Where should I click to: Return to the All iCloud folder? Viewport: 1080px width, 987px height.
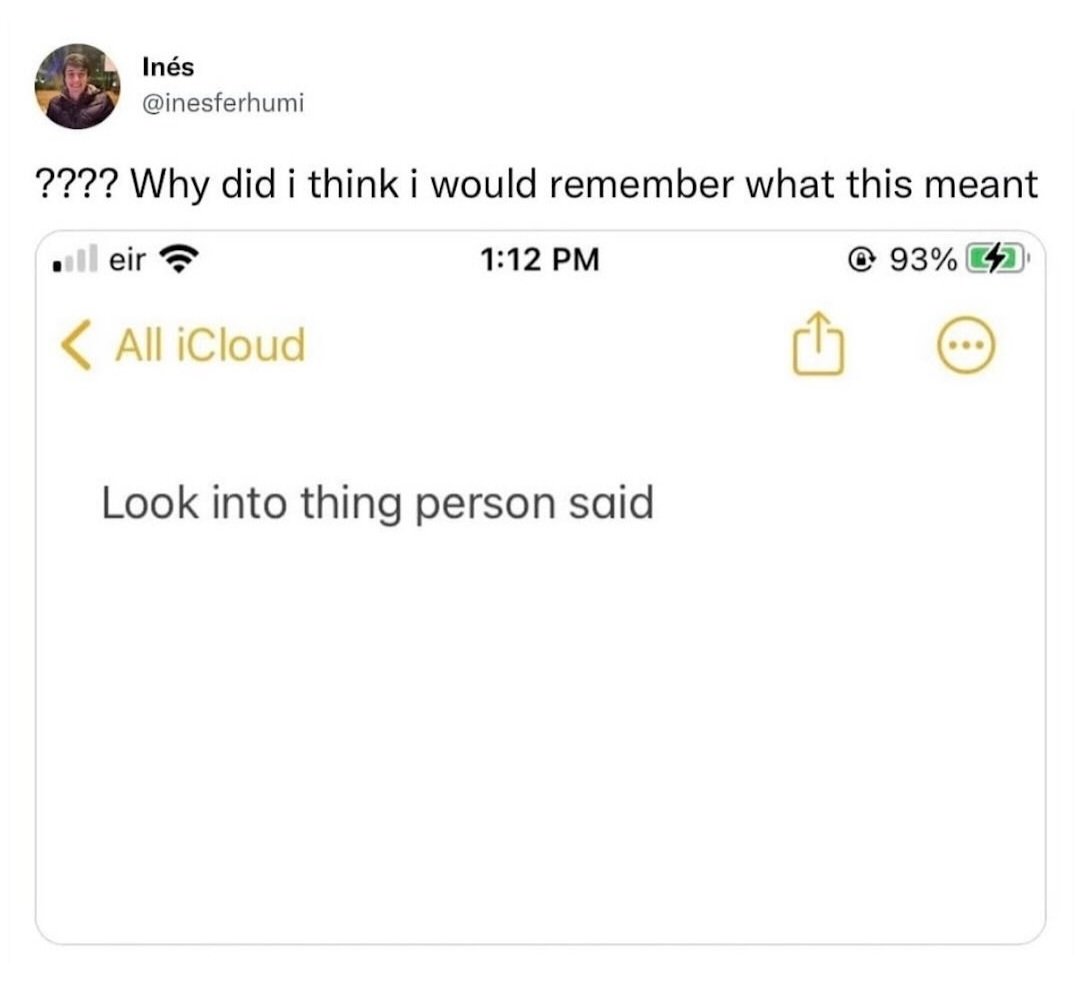pos(209,345)
